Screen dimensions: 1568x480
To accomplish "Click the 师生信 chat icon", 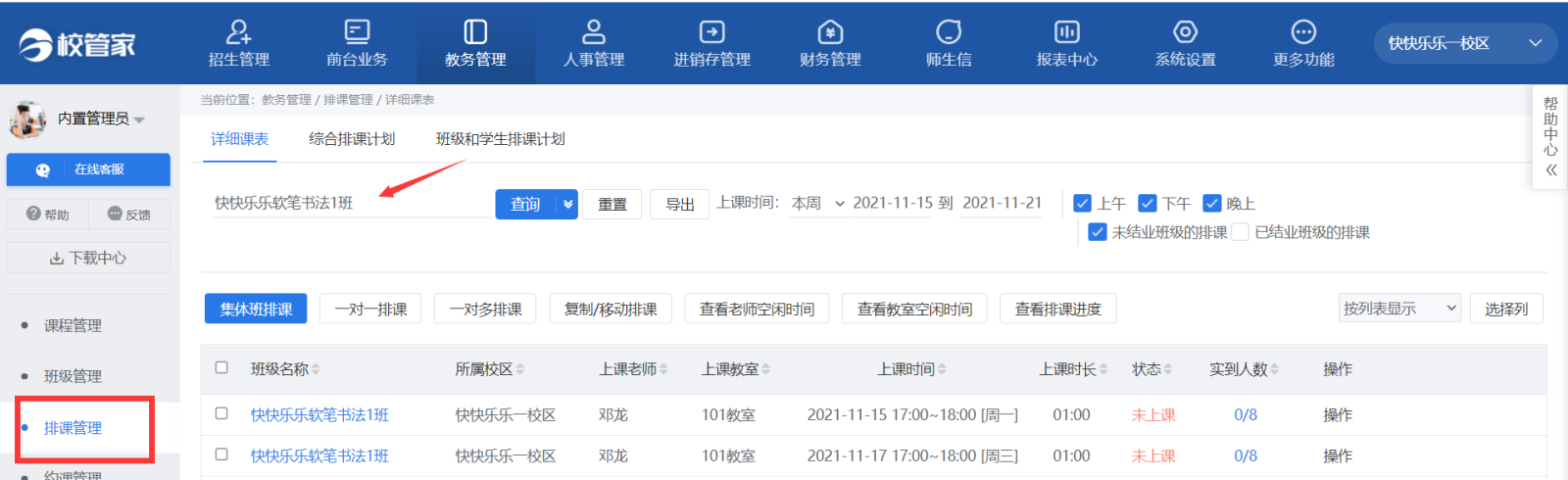I will click(x=948, y=32).
